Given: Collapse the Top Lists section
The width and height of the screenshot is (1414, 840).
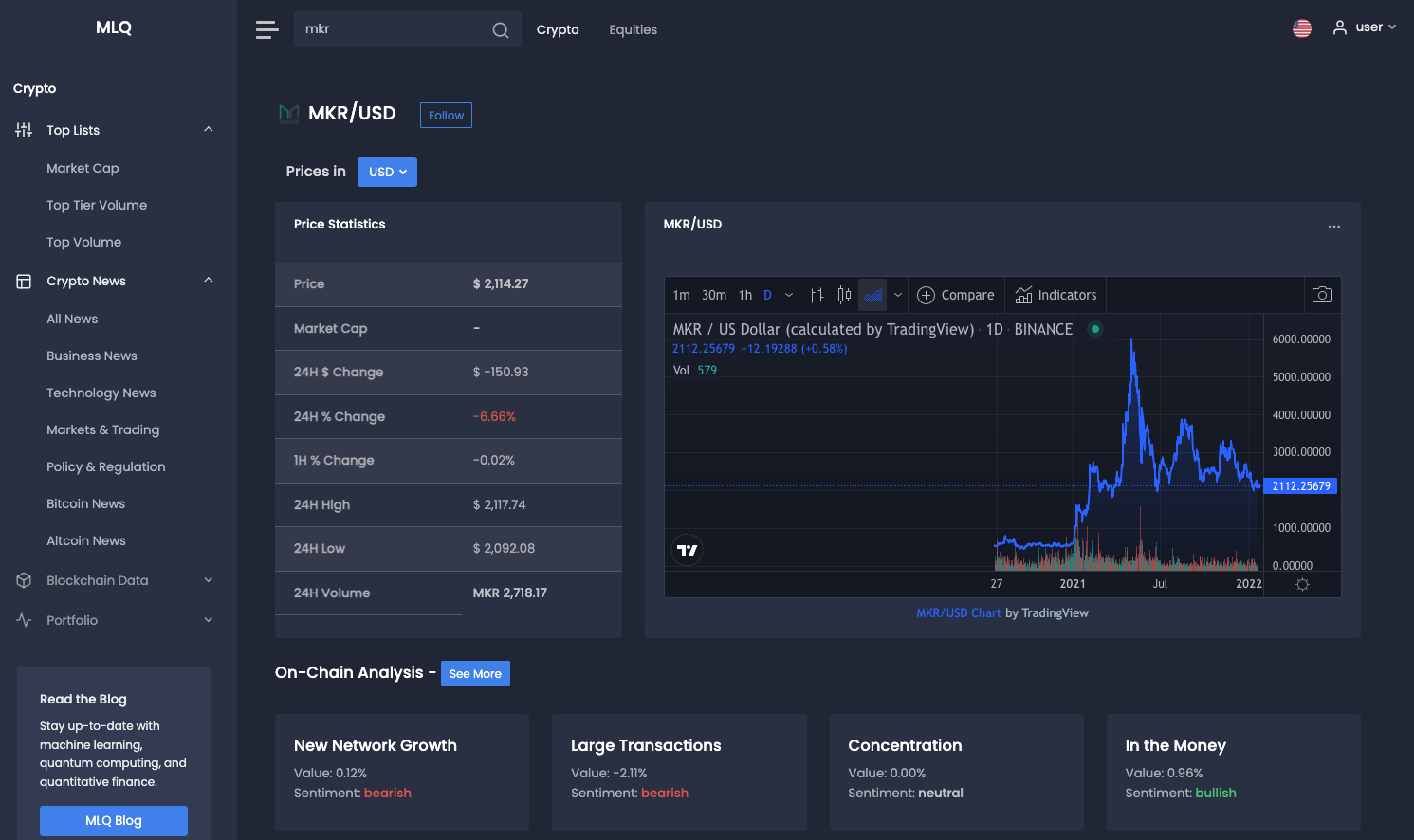Looking at the screenshot, I should click(x=209, y=130).
